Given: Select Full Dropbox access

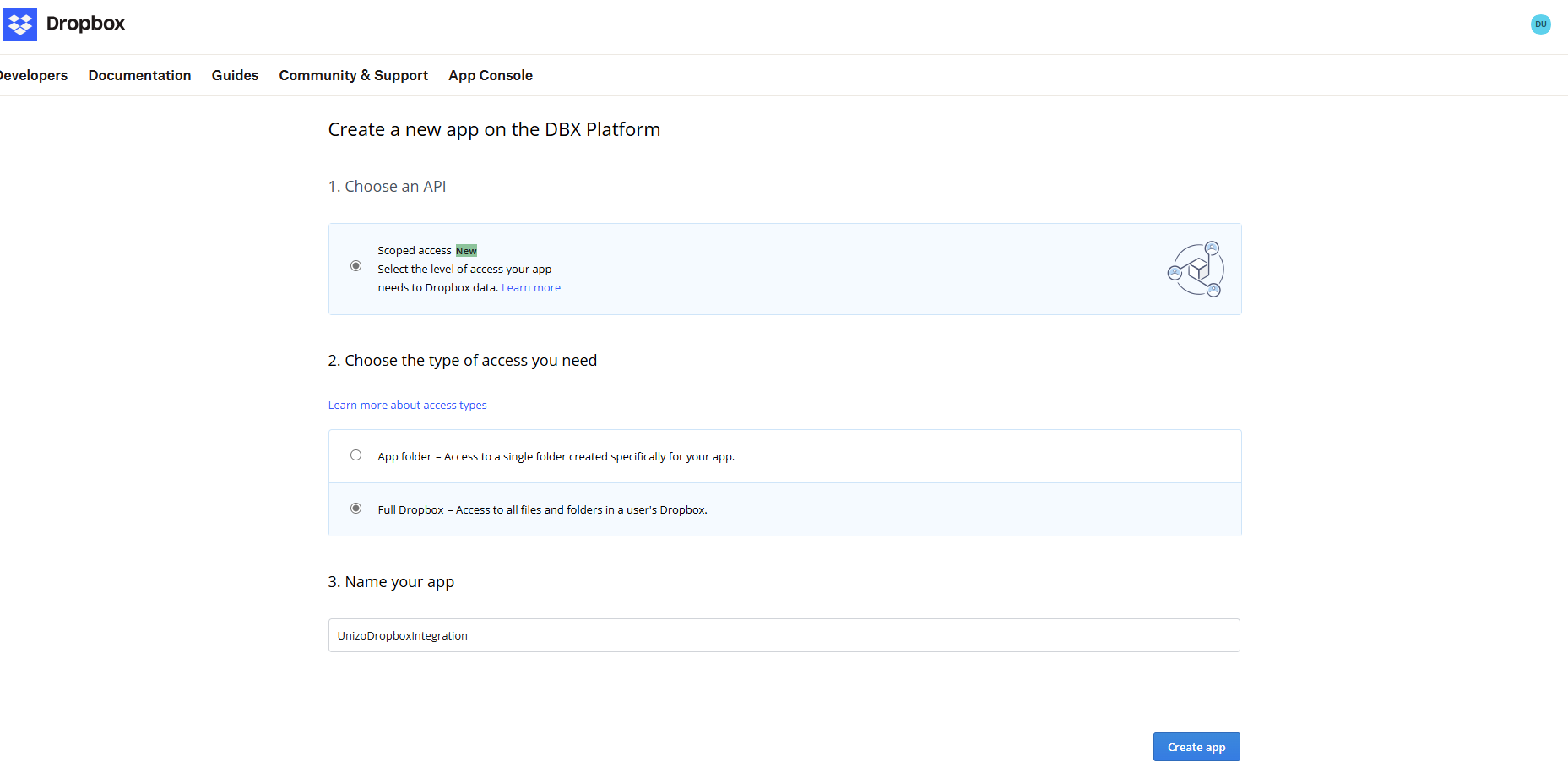Looking at the screenshot, I should point(355,508).
